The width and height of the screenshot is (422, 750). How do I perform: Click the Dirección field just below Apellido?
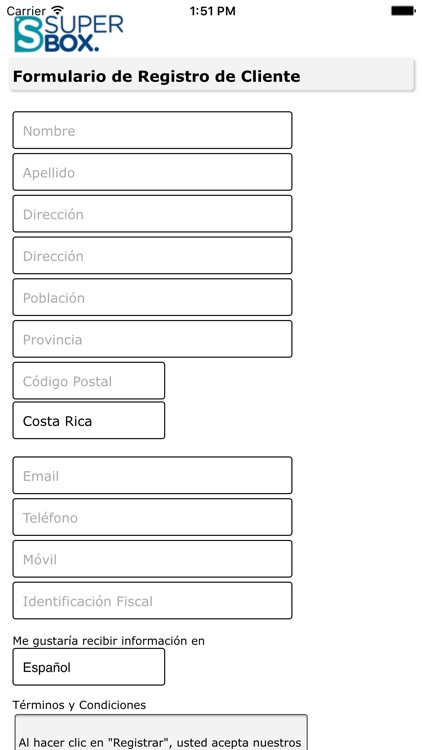click(152, 214)
